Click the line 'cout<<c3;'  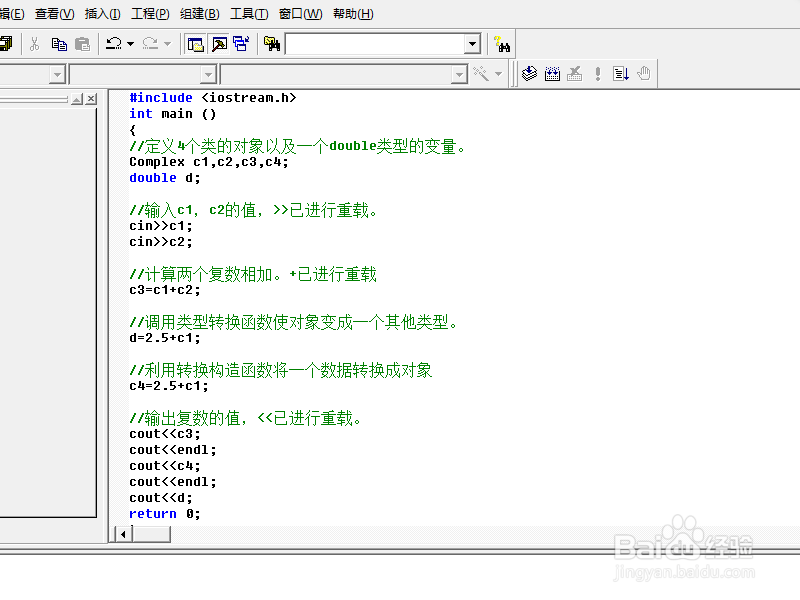[164, 434]
